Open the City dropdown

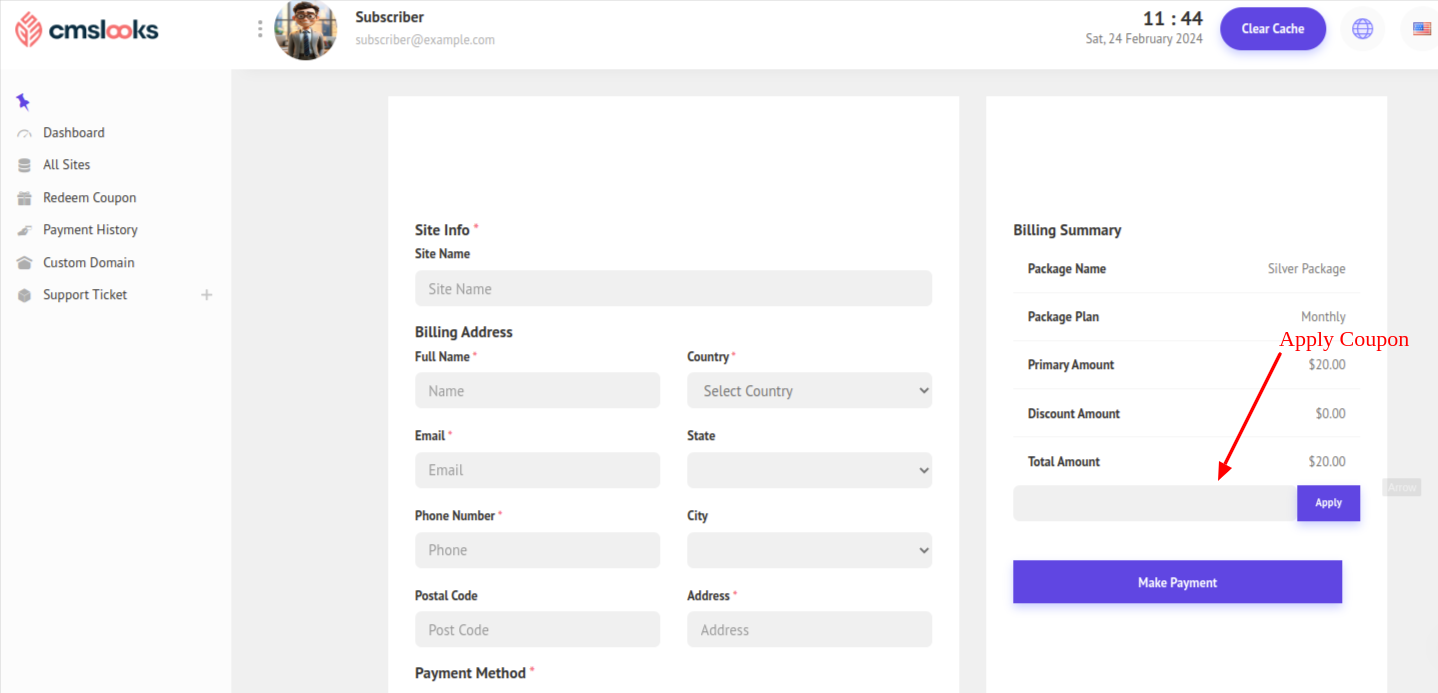[x=808, y=550]
